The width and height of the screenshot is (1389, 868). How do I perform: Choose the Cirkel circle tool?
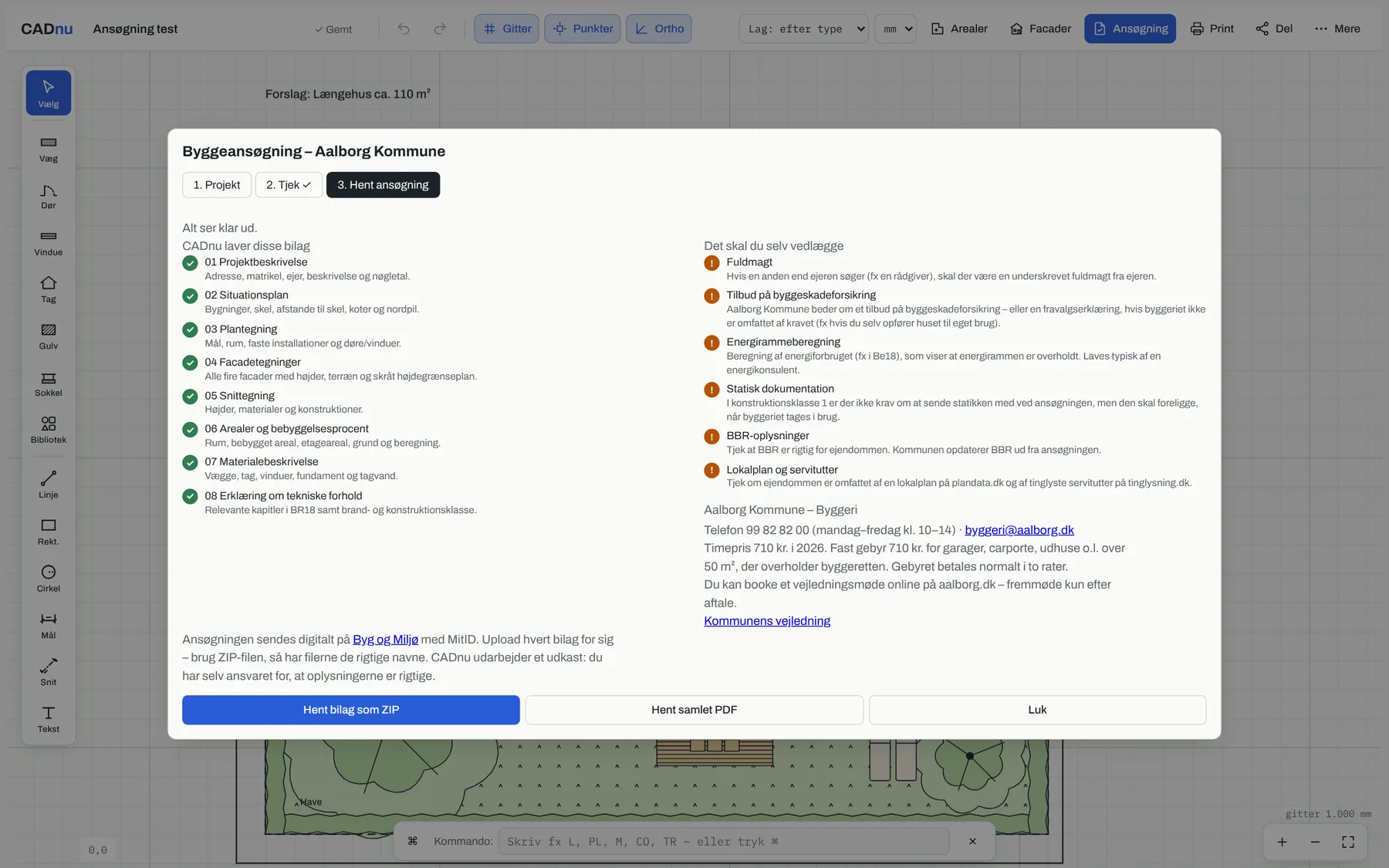tap(49, 579)
